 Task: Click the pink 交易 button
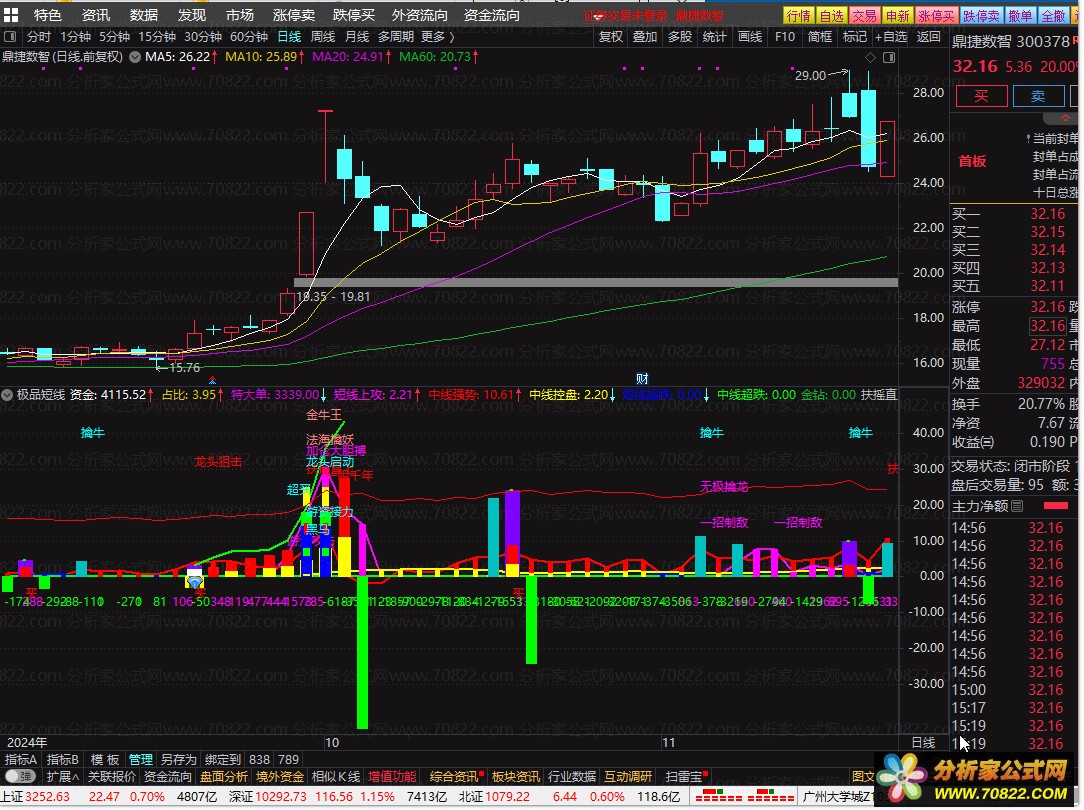coord(864,15)
